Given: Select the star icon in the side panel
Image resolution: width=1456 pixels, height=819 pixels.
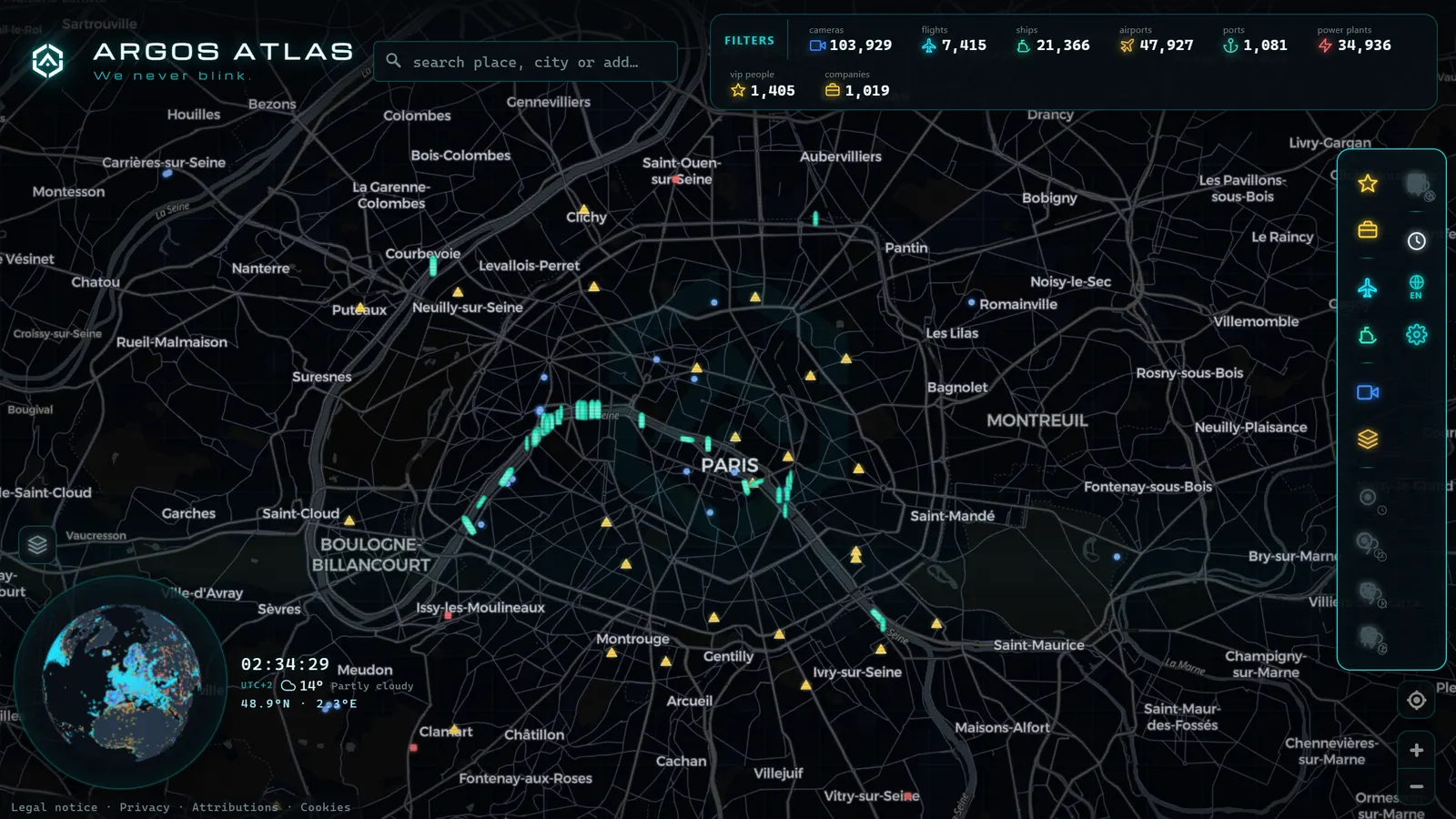Looking at the screenshot, I should (1367, 184).
